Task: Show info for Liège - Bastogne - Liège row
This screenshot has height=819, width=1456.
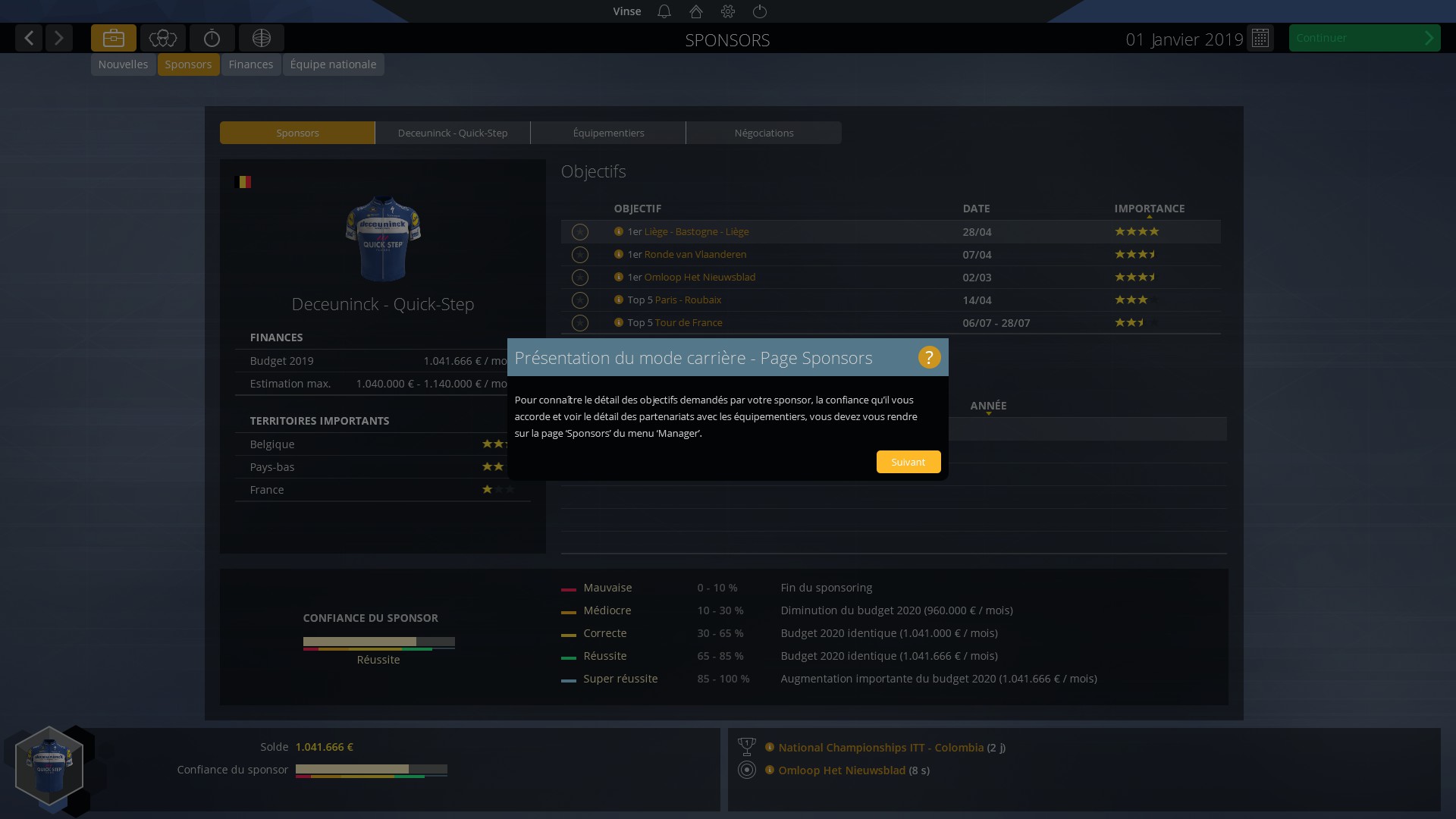Action: pos(619,231)
